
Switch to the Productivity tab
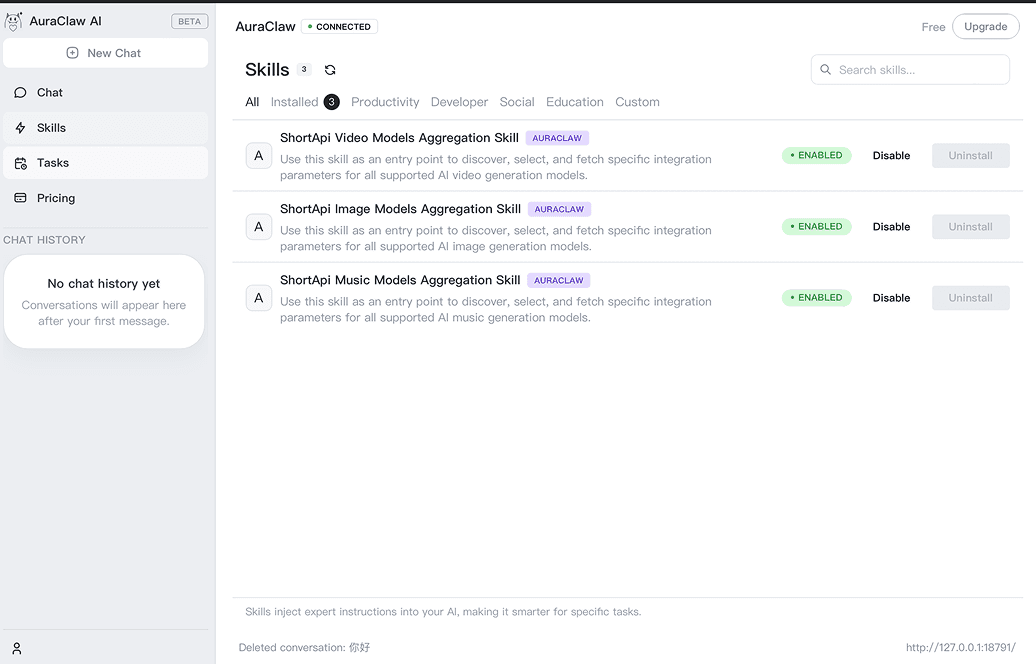point(385,102)
